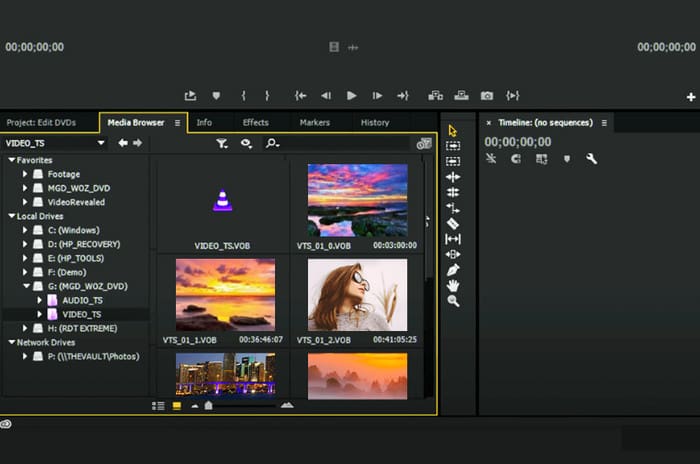This screenshot has width=700, height=464.
Task: Switch to the Effects tab
Action: [x=255, y=122]
